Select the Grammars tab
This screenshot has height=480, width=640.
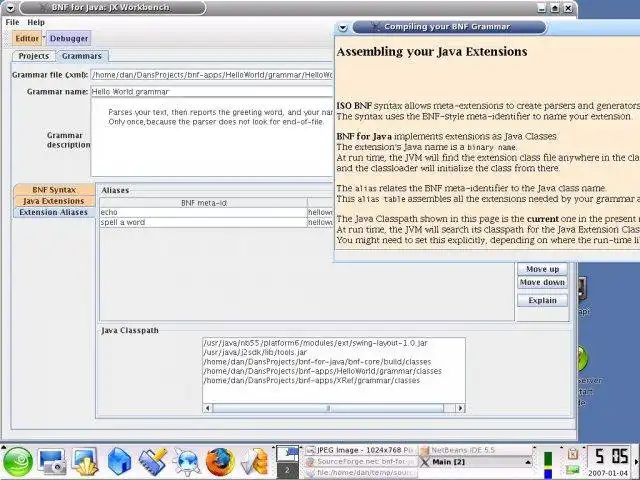[82, 56]
